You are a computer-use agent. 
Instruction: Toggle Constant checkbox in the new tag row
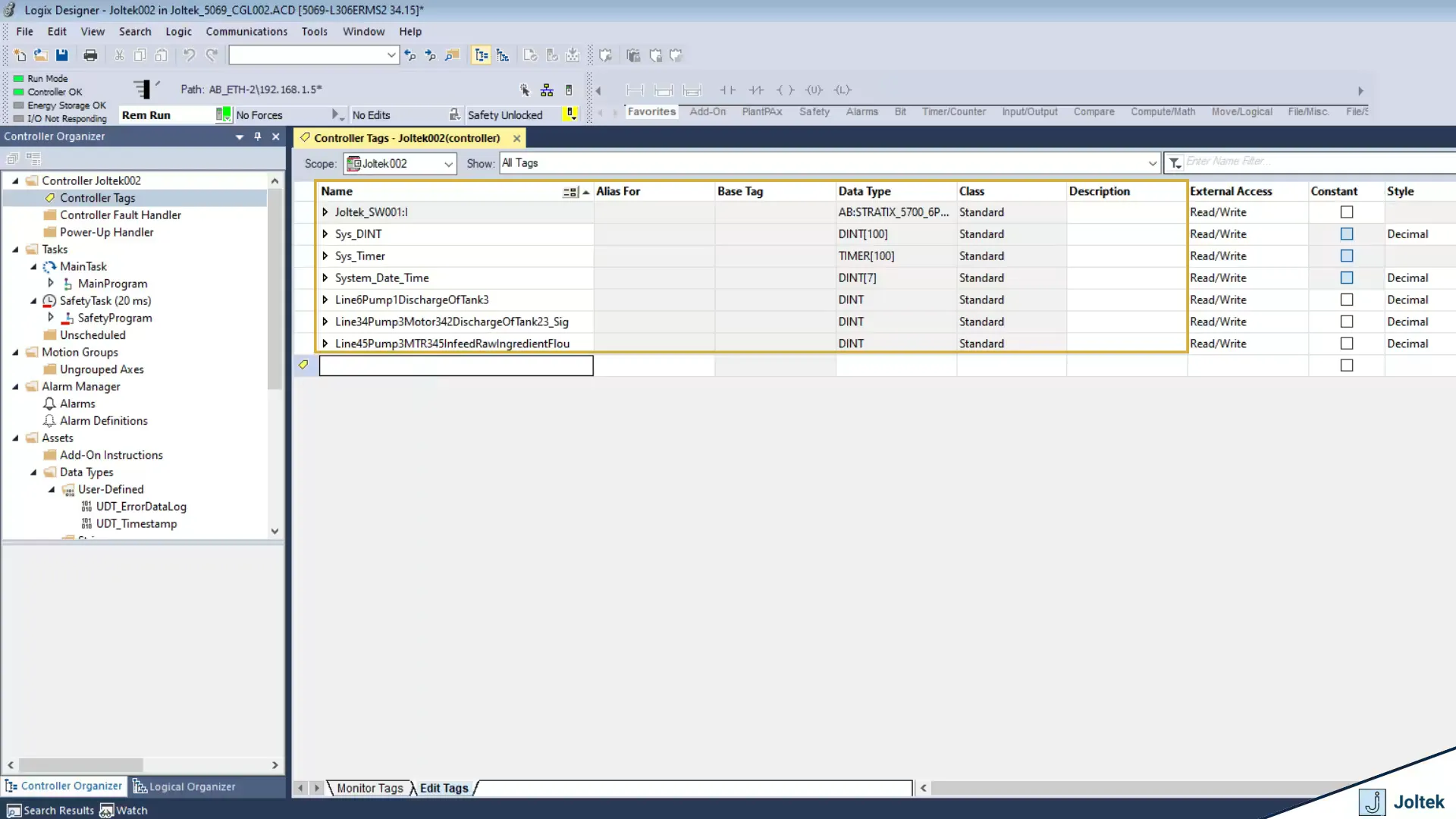point(1347,366)
